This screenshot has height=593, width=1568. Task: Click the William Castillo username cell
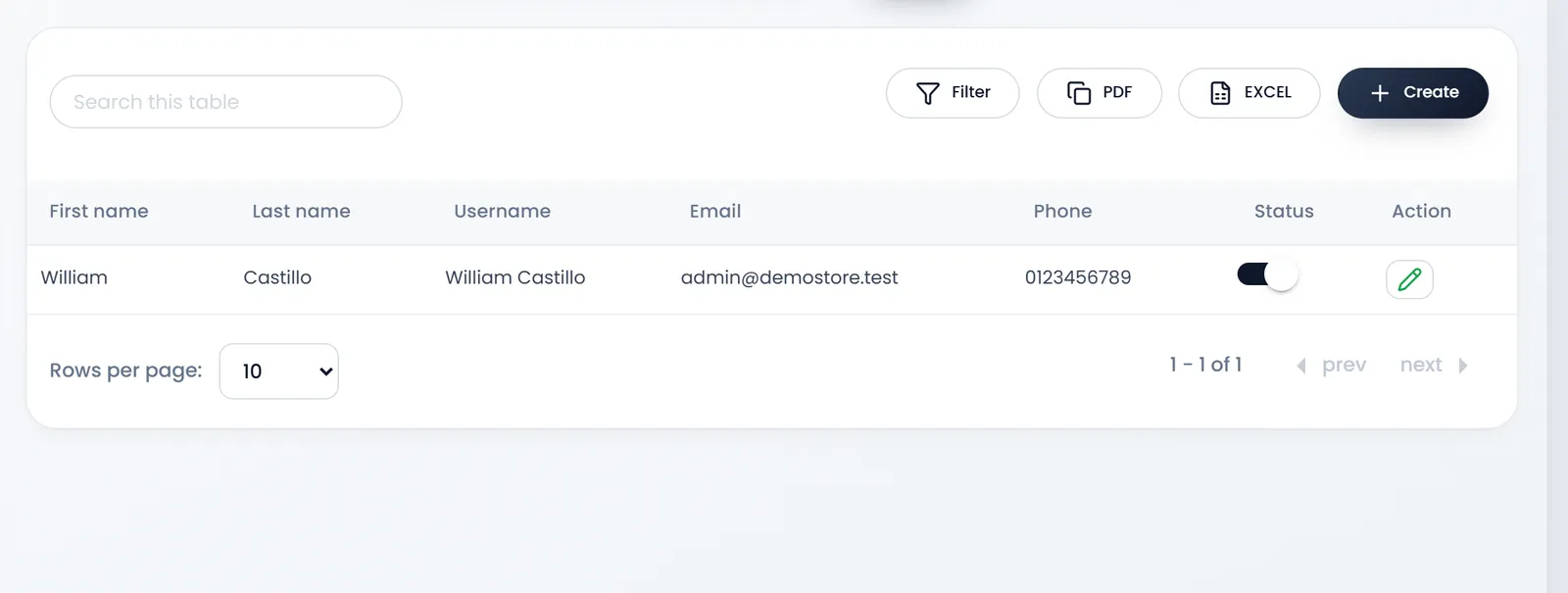click(x=515, y=277)
